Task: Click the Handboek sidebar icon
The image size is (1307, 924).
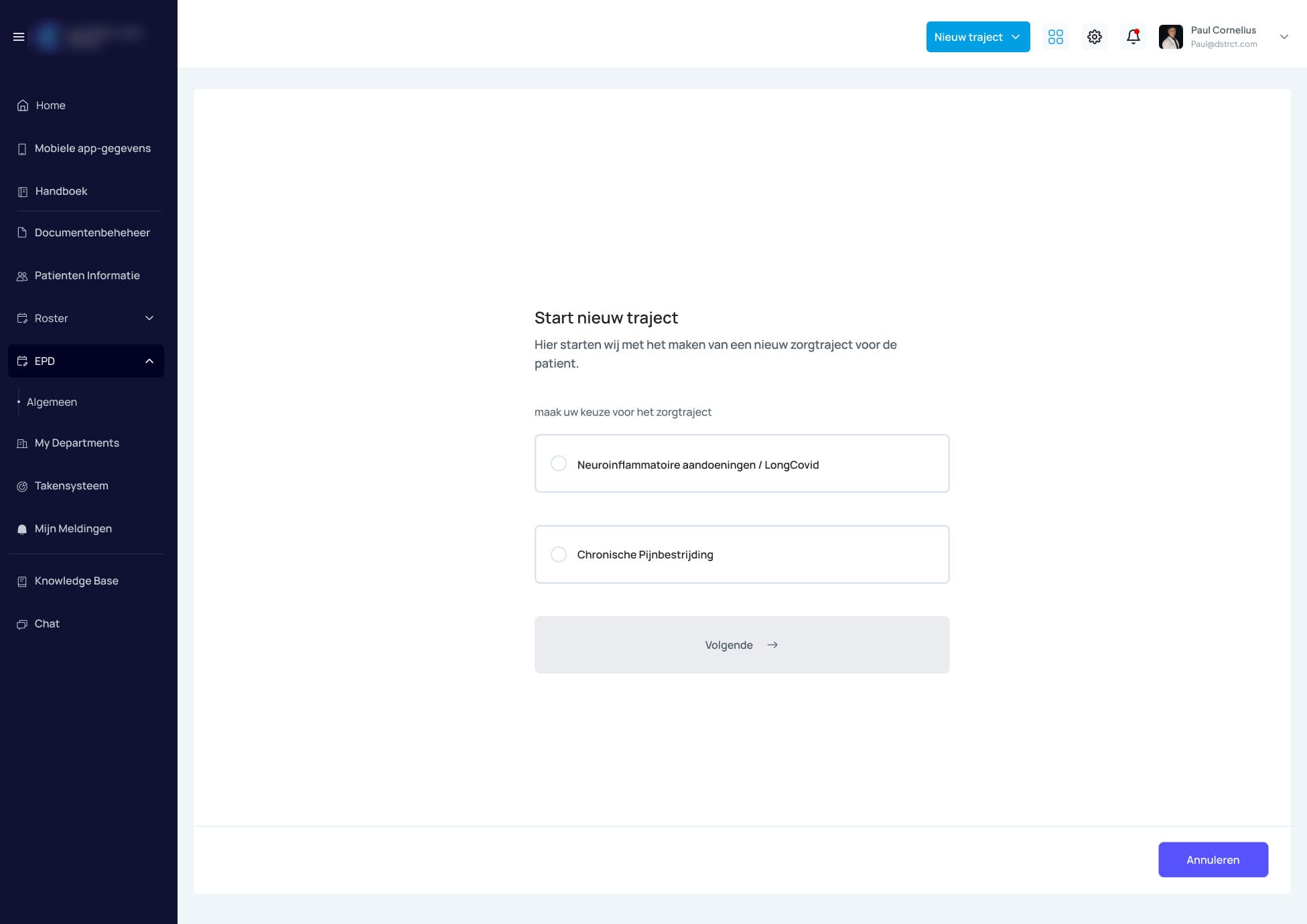Action: (23, 192)
